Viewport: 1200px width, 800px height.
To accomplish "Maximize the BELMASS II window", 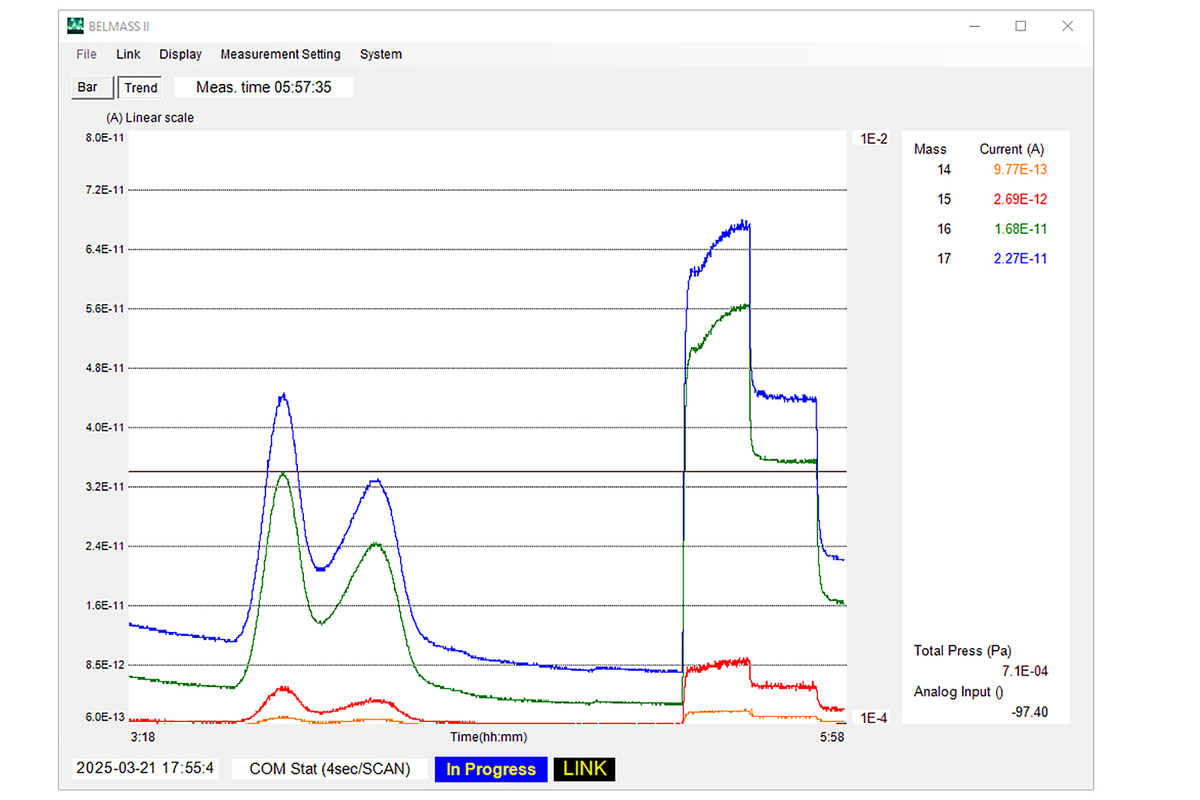I will 1021,26.
